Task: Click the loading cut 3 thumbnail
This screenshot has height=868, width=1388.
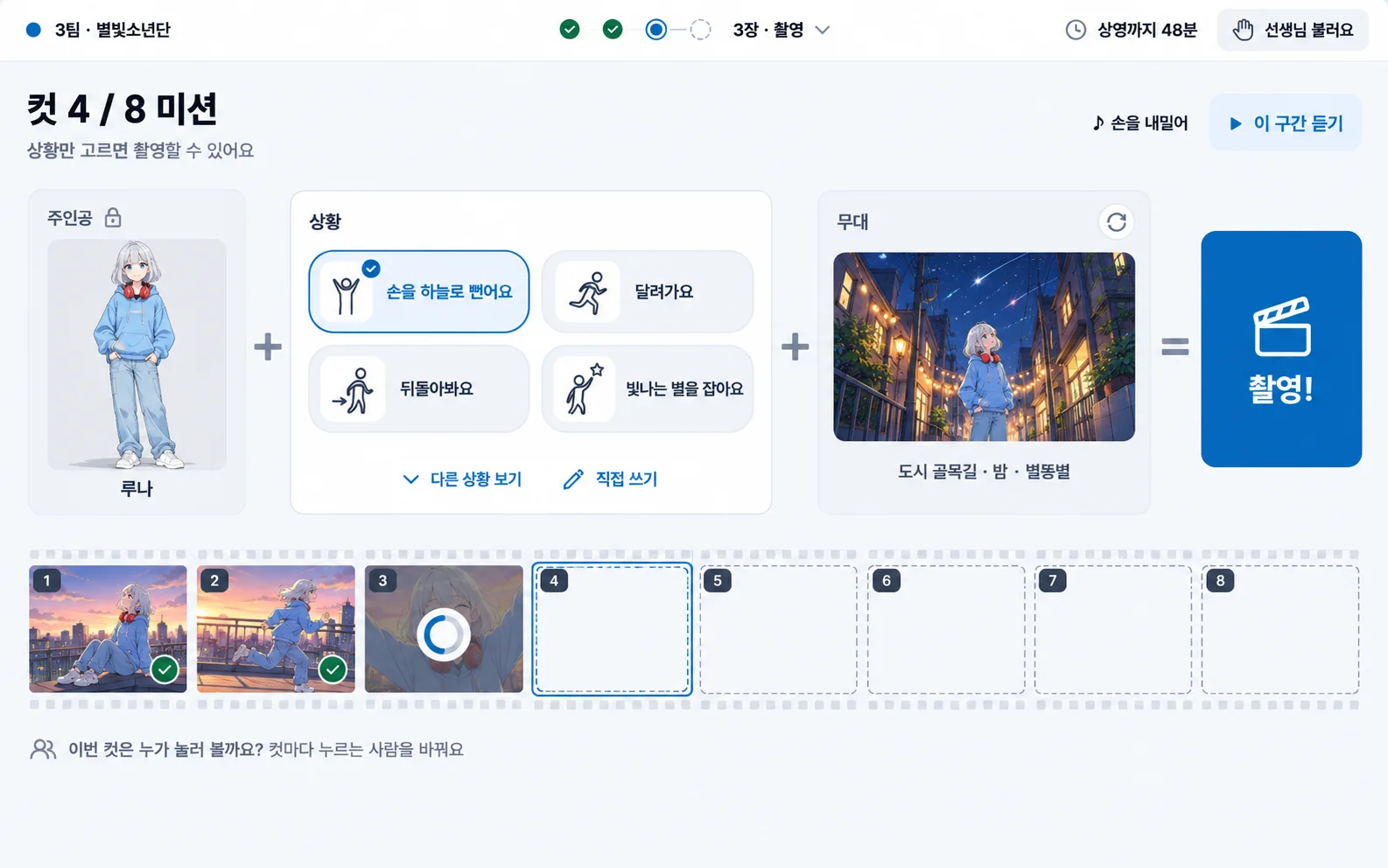Action: tap(444, 629)
